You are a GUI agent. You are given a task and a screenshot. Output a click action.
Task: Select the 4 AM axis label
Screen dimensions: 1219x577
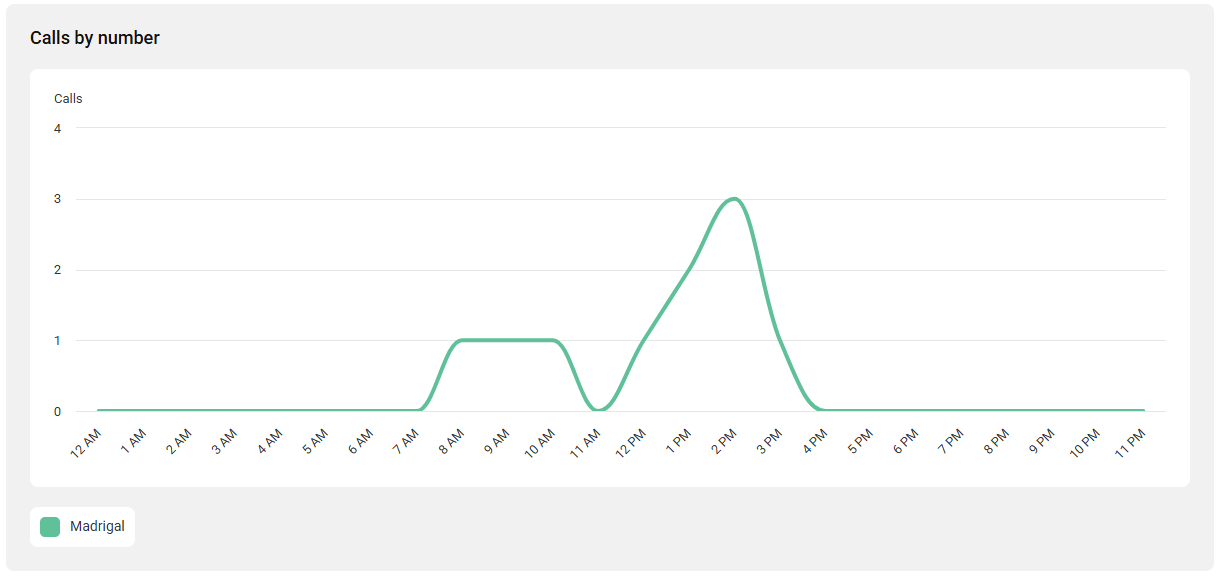click(268, 441)
